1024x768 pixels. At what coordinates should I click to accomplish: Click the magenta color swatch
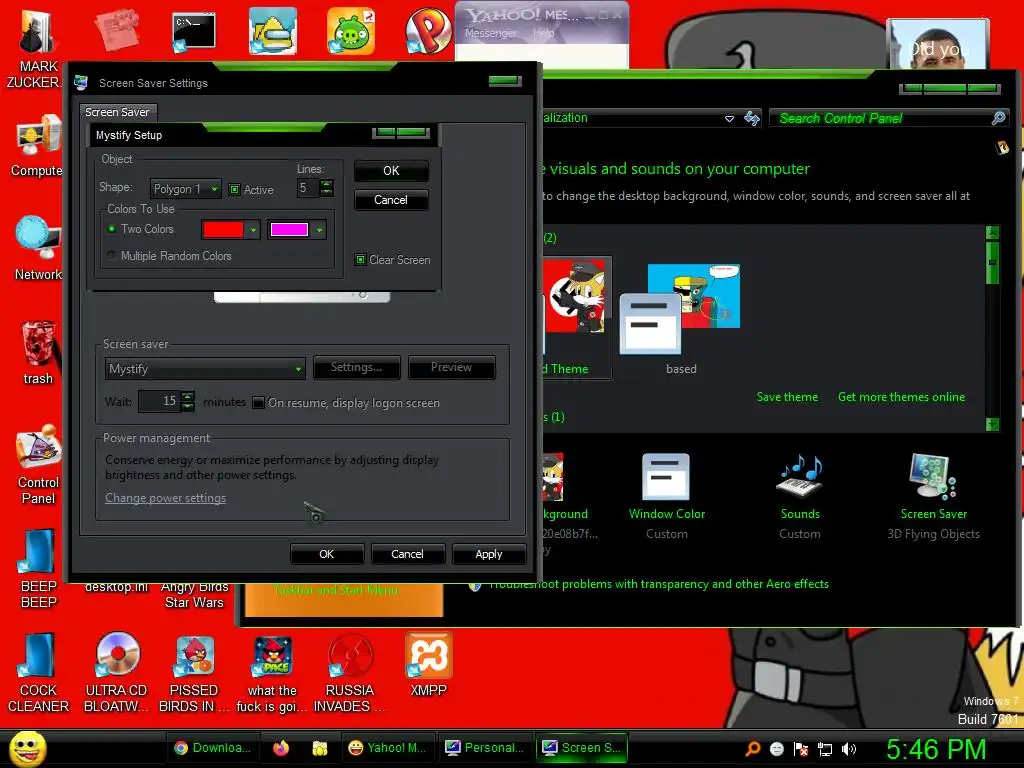pos(289,230)
